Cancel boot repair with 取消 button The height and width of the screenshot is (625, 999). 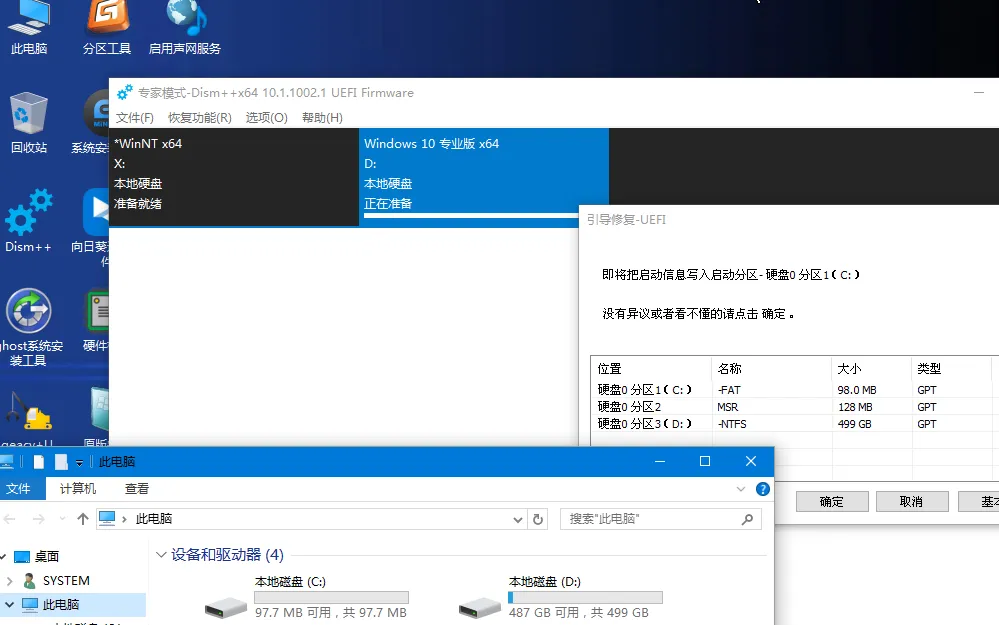coord(911,501)
